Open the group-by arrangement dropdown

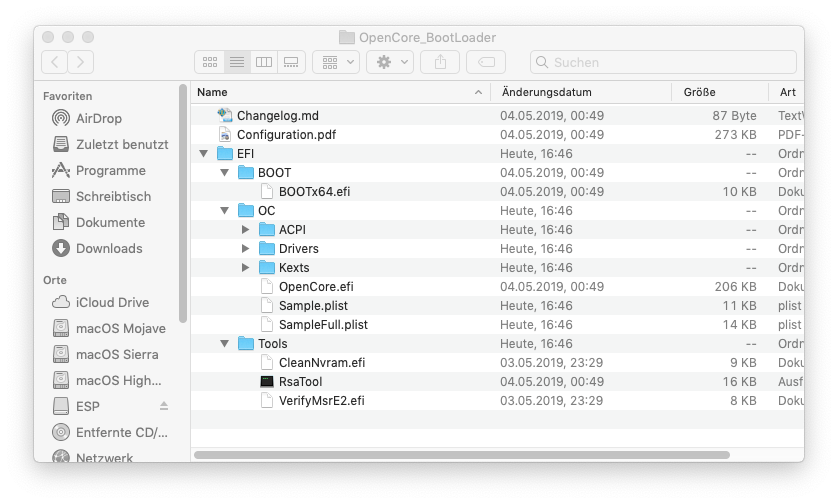[336, 62]
